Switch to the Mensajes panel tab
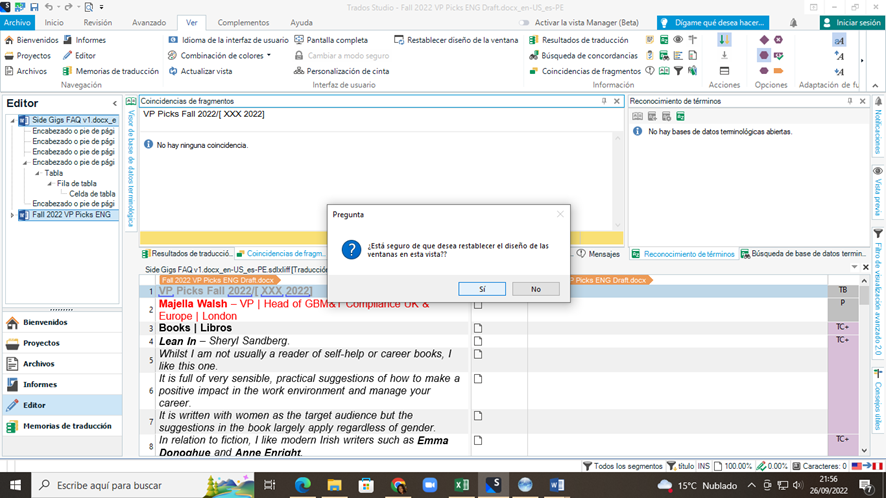The image size is (886, 498). point(598,254)
